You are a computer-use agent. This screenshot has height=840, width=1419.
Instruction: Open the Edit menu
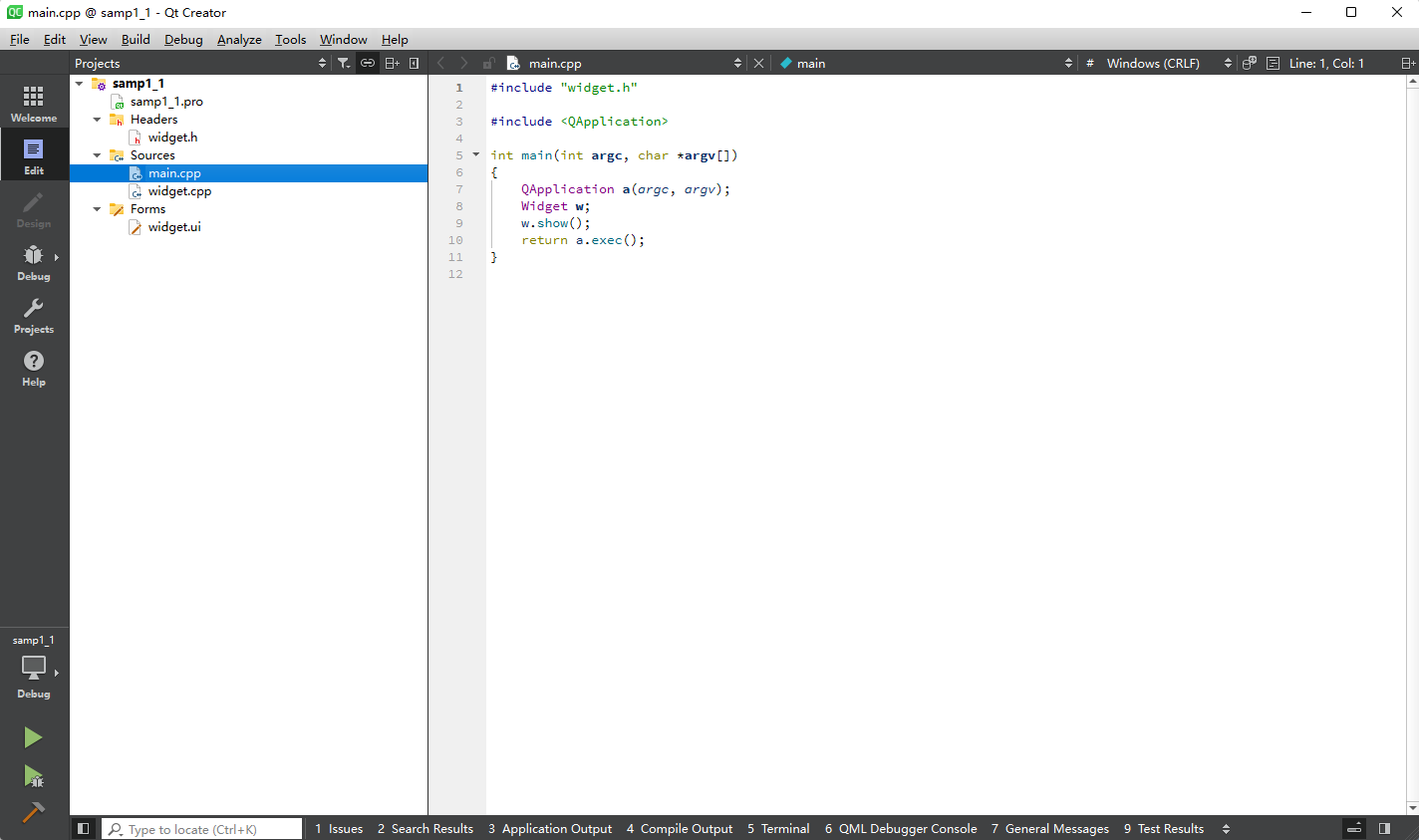coord(55,39)
